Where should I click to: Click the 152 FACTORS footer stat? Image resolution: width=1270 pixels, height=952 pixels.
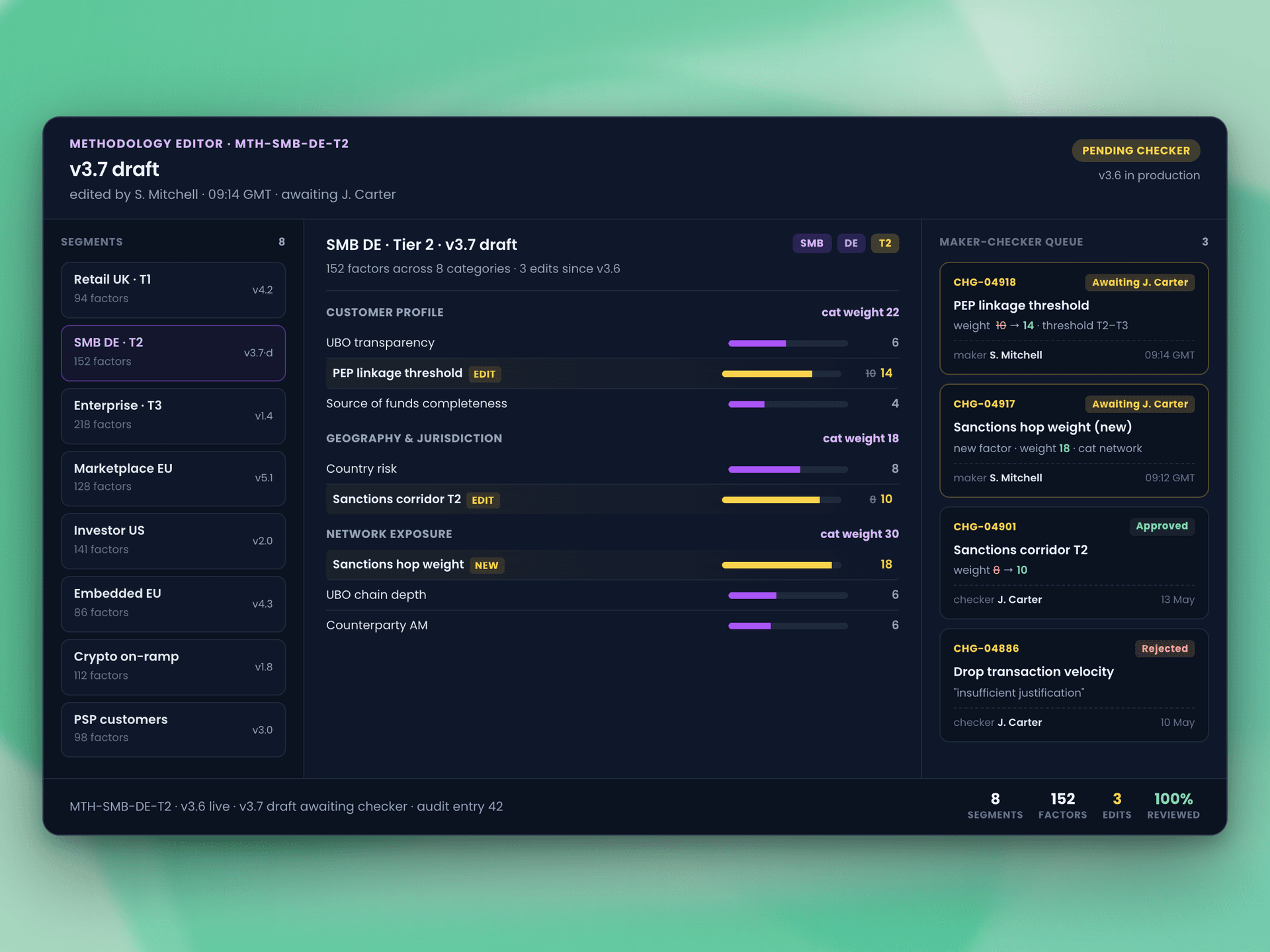1062,805
